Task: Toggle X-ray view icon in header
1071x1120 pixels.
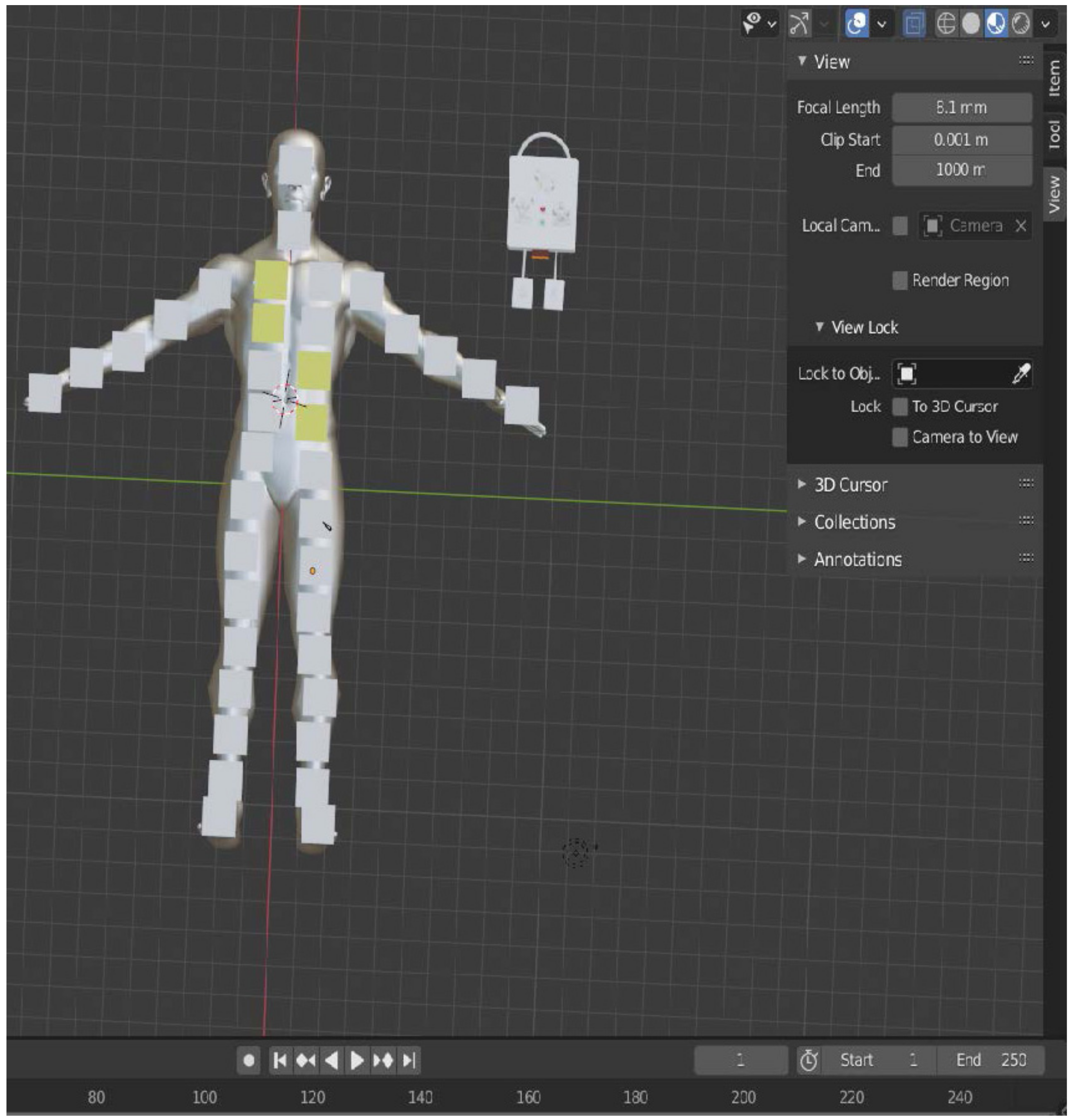Action: (914, 24)
